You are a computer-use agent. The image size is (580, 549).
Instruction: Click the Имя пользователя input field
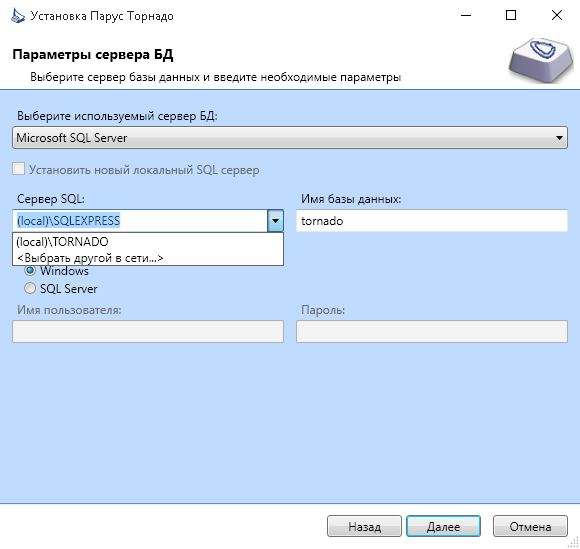point(148,331)
